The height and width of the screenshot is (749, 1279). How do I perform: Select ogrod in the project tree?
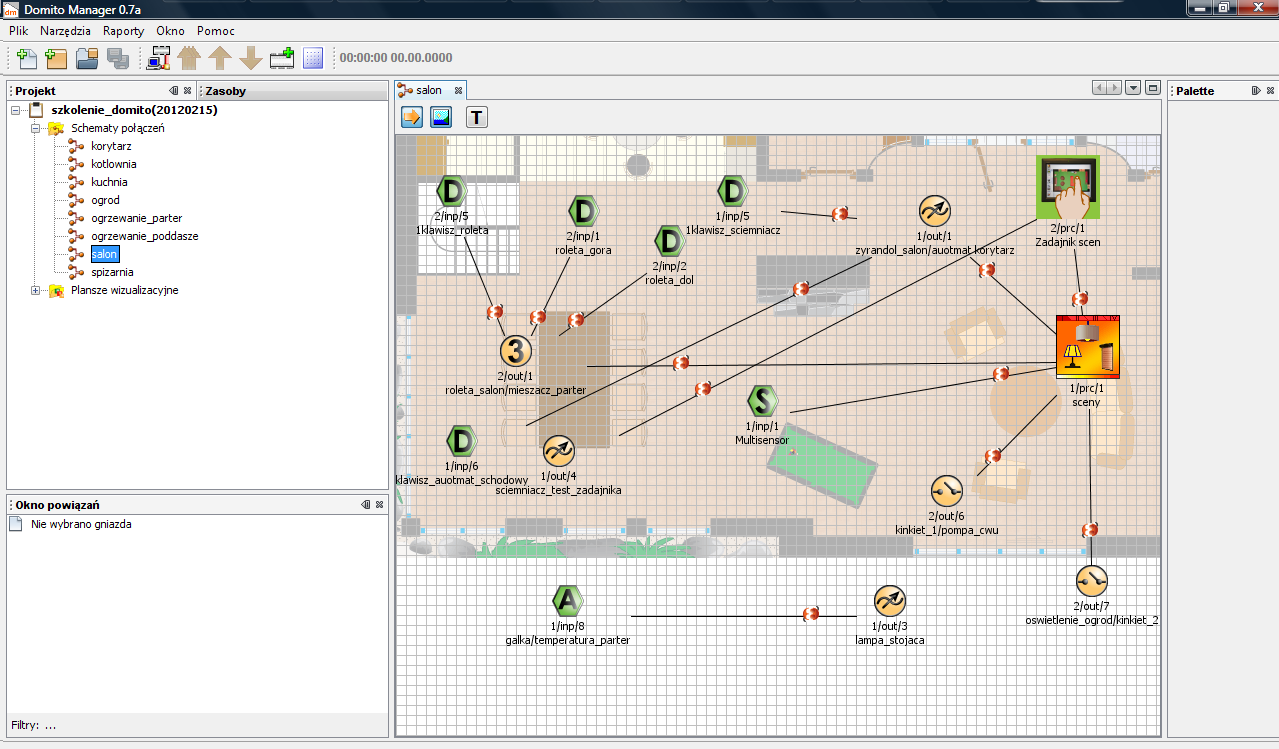point(105,200)
